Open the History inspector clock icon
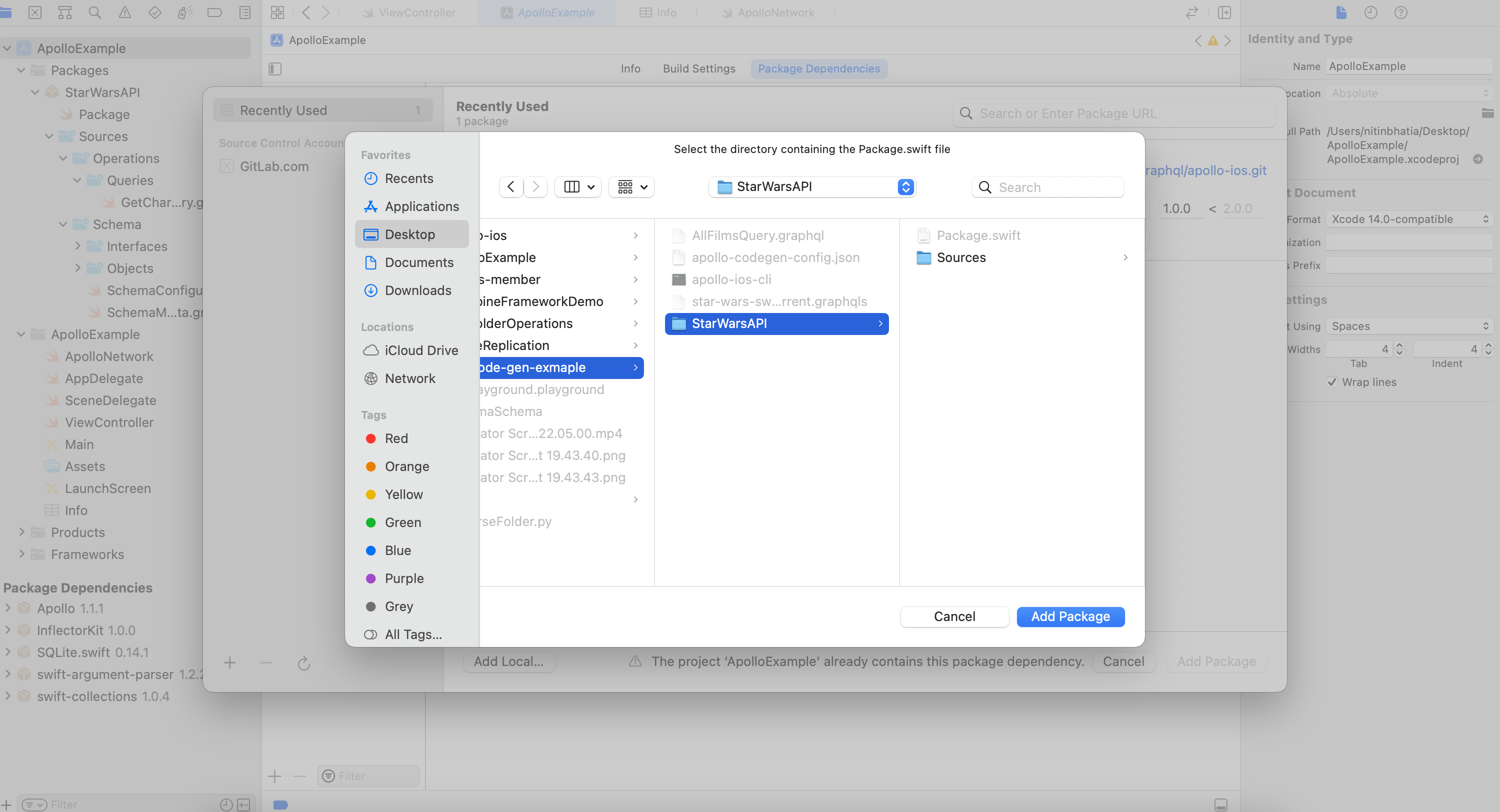This screenshot has height=812, width=1500. pos(1371,12)
